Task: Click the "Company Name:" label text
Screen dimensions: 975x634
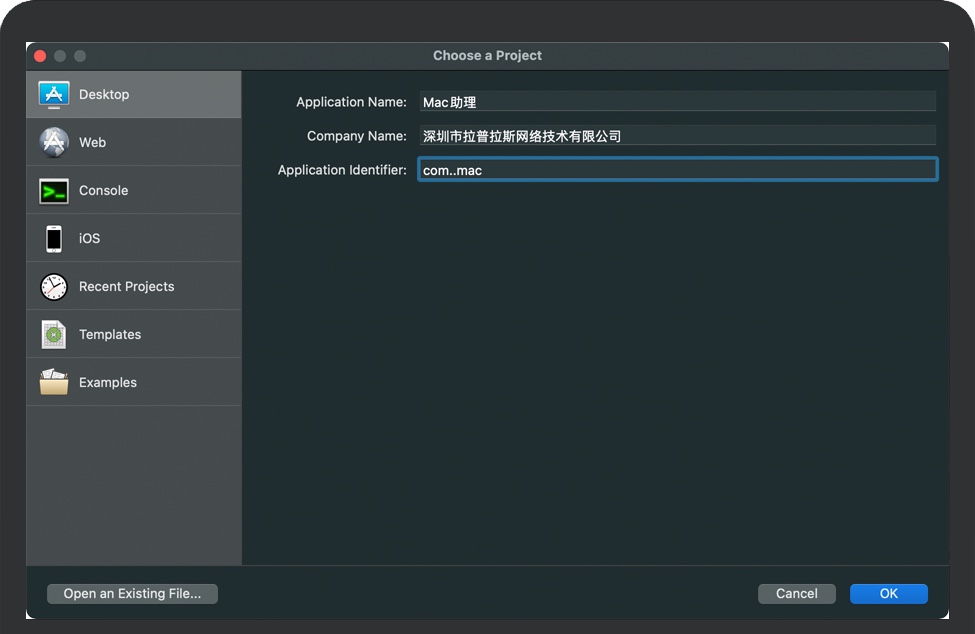Action: click(x=356, y=136)
